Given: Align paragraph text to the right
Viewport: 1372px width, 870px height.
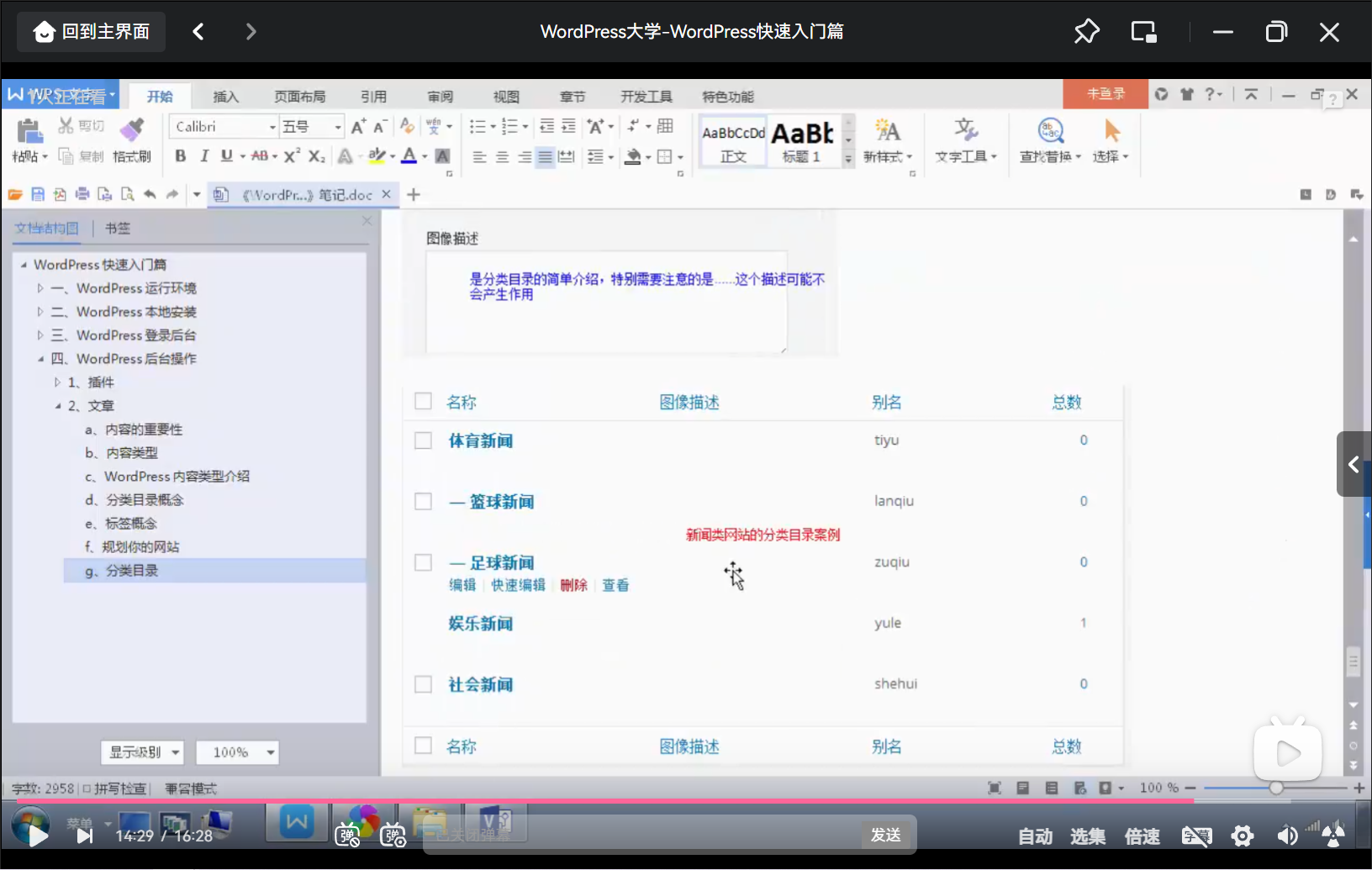Looking at the screenshot, I should pyautogui.click(x=524, y=156).
